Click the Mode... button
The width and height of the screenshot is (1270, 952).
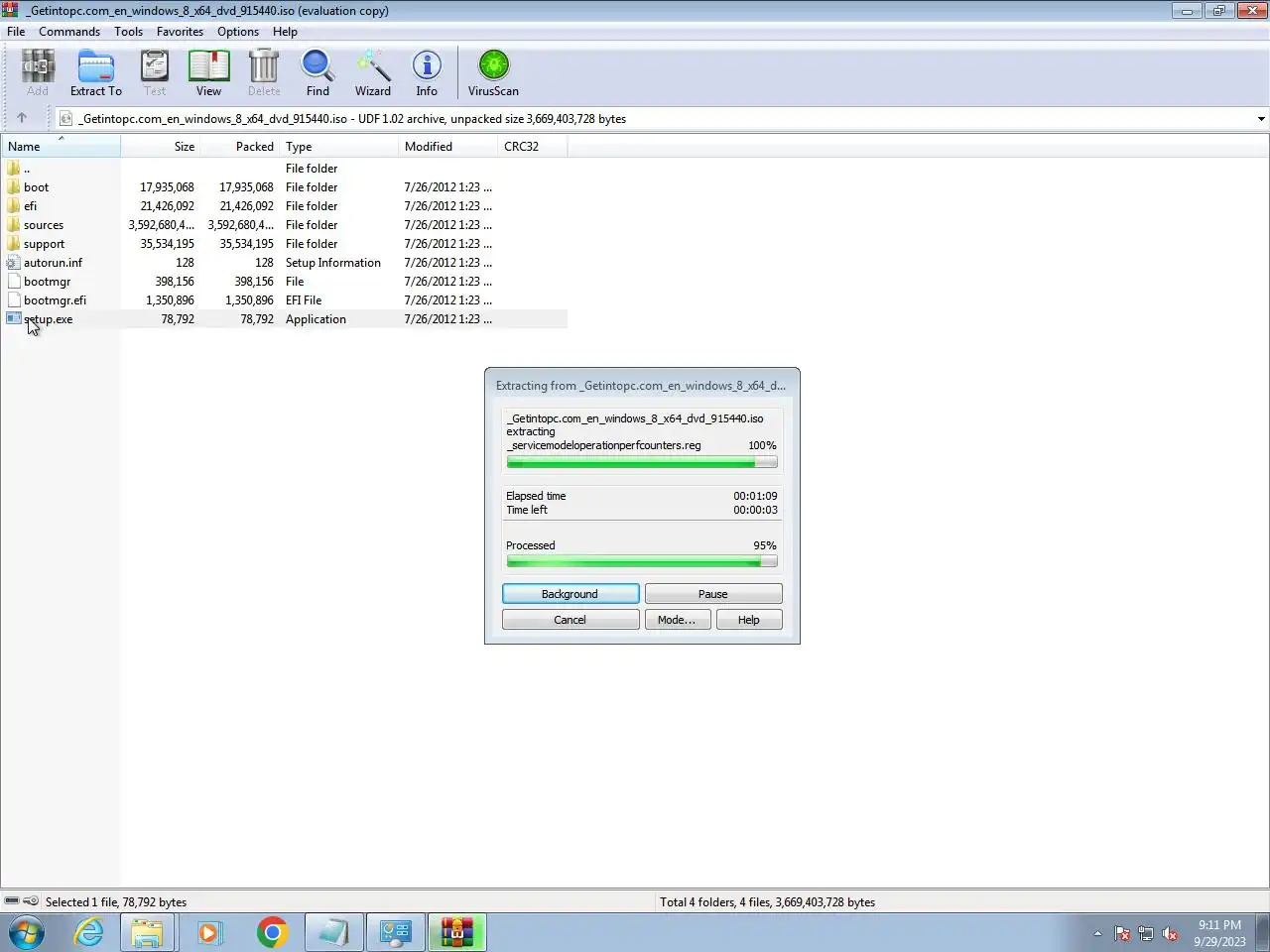click(678, 620)
